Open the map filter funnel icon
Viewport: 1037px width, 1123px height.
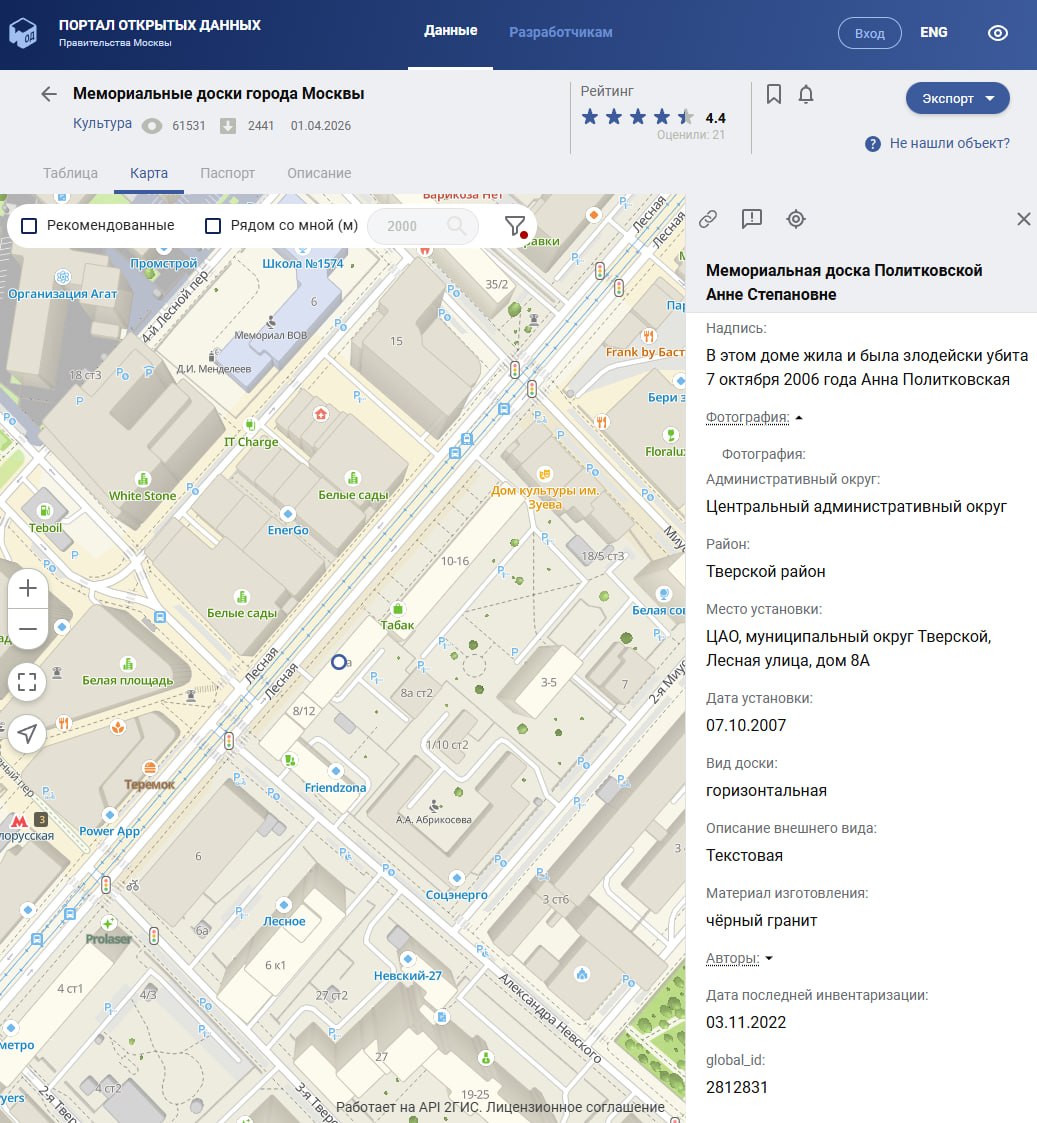point(515,226)
